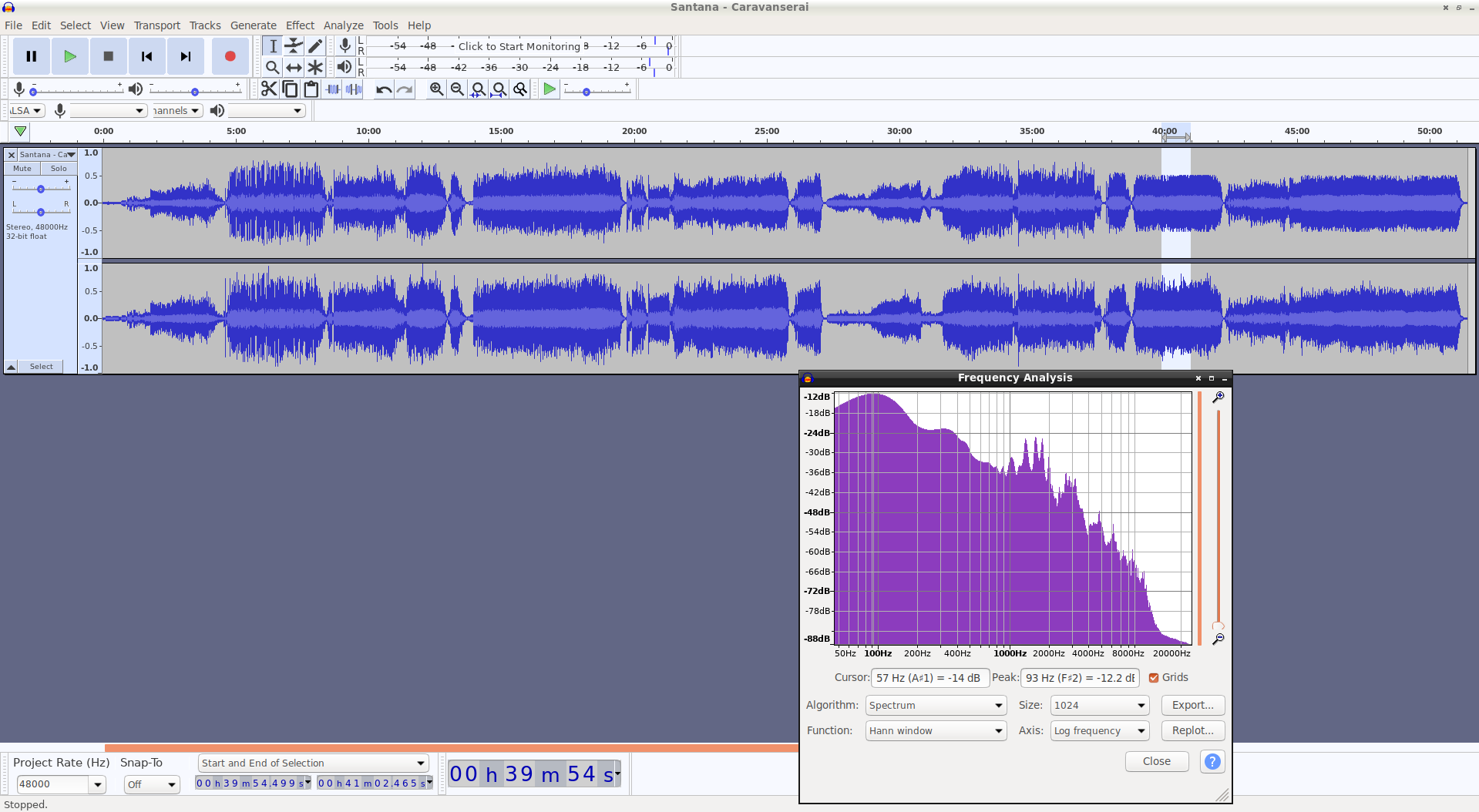1479x812 pixels.
Task: Start recording with the Record button
Action: pyautogui.click(x=230, y=56)
